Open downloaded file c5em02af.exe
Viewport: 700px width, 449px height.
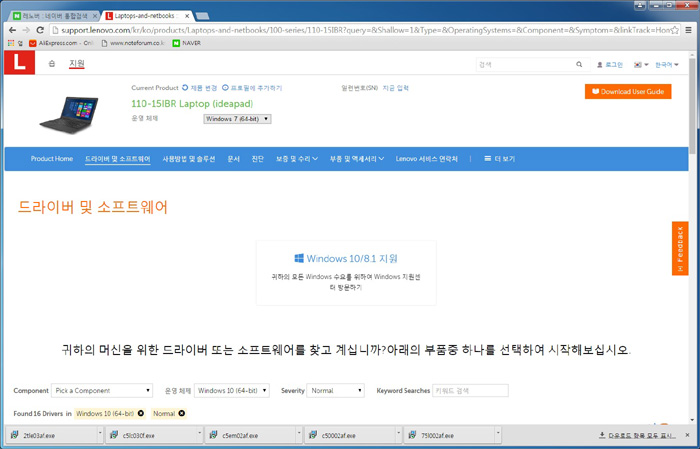click(251, 435)
